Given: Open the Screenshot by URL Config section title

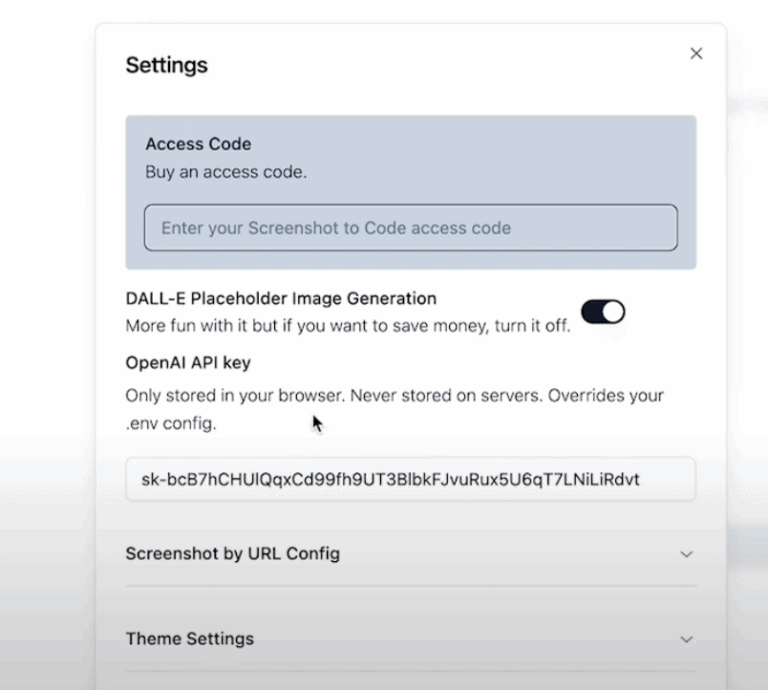Looking at the screenshot, I should [x=232, y=553].
